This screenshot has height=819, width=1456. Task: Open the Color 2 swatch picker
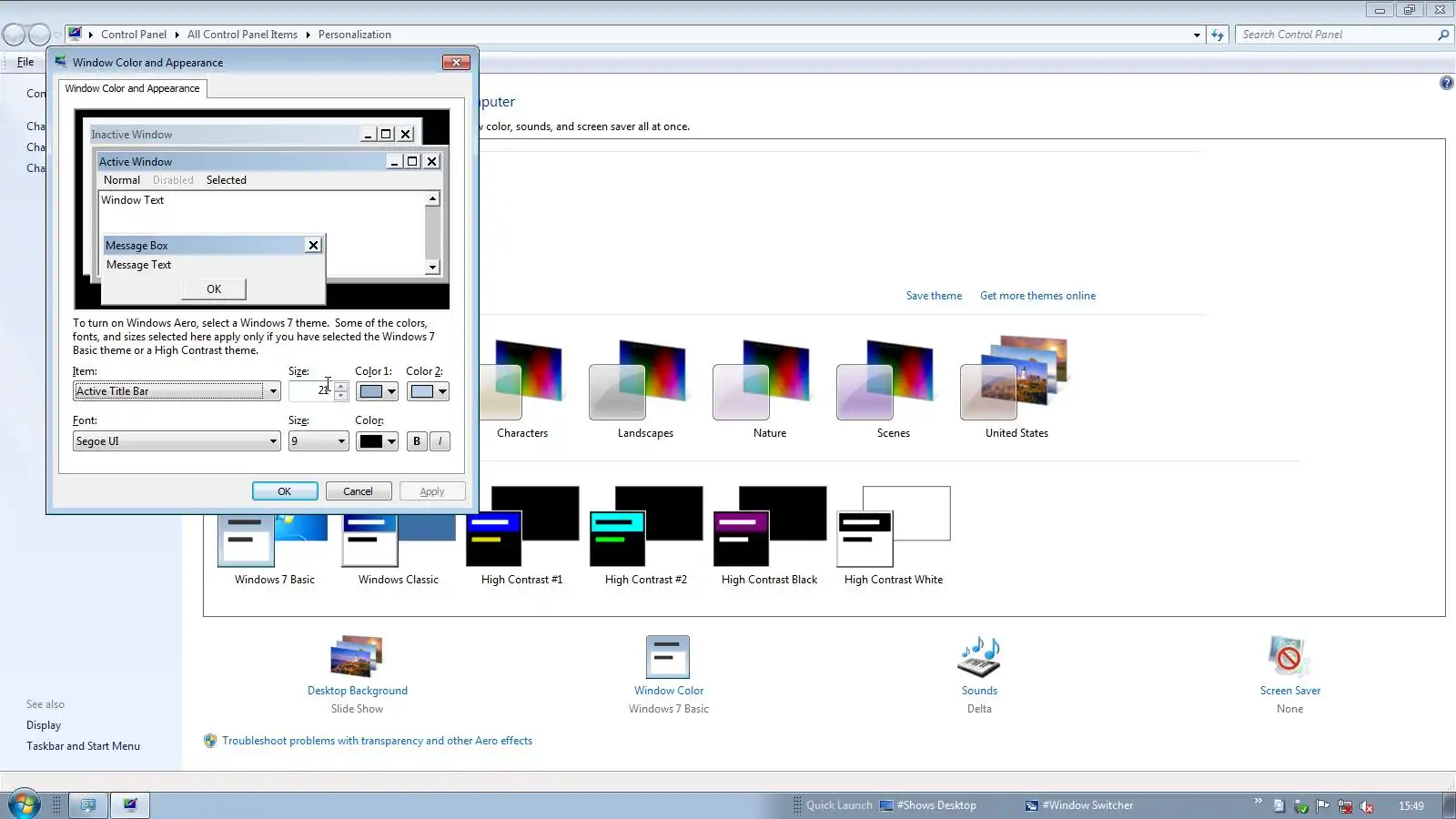click(x=428, y=391)
